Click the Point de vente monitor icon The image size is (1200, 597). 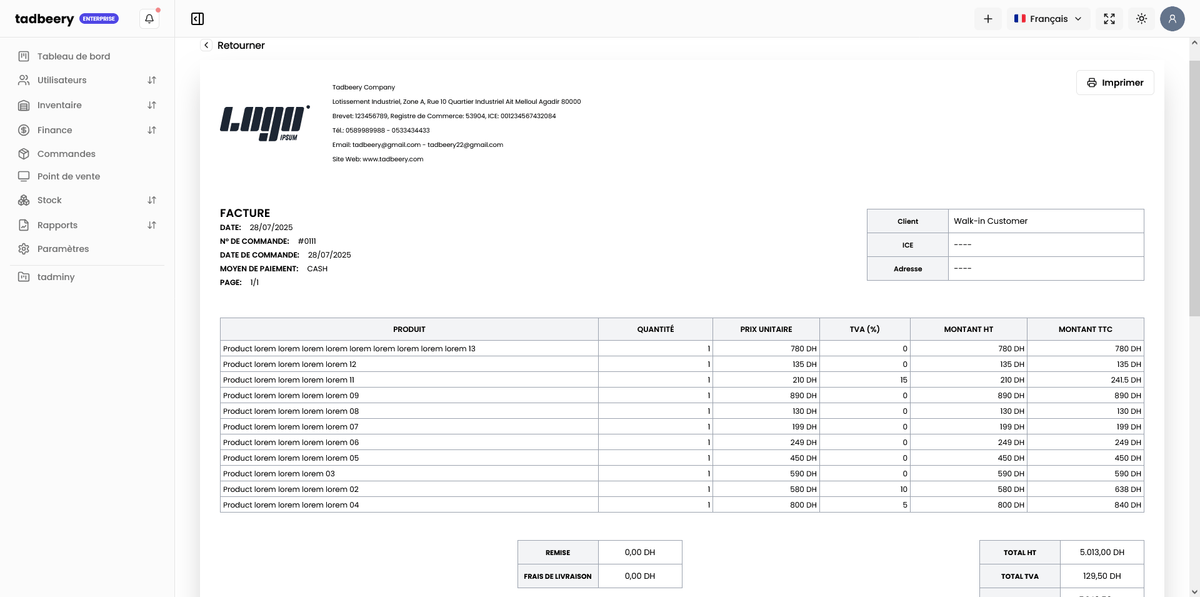[x=24, y=177]
